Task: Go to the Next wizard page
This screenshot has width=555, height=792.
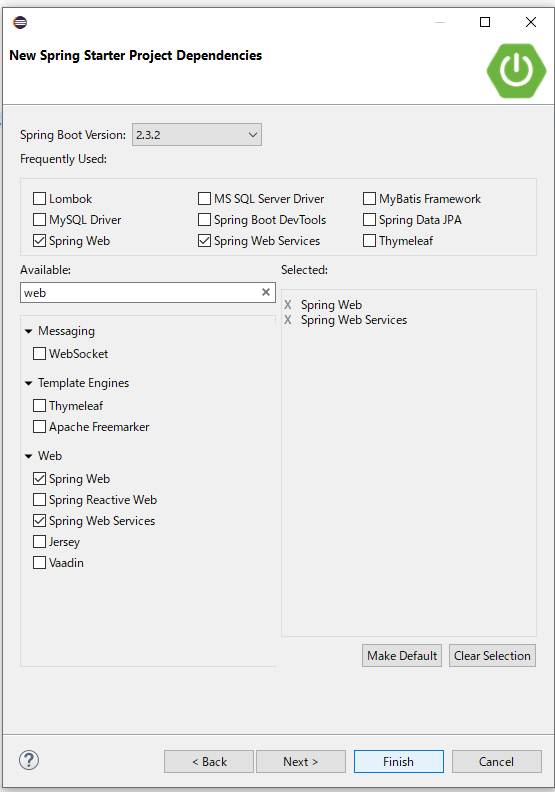Action: 301,762
